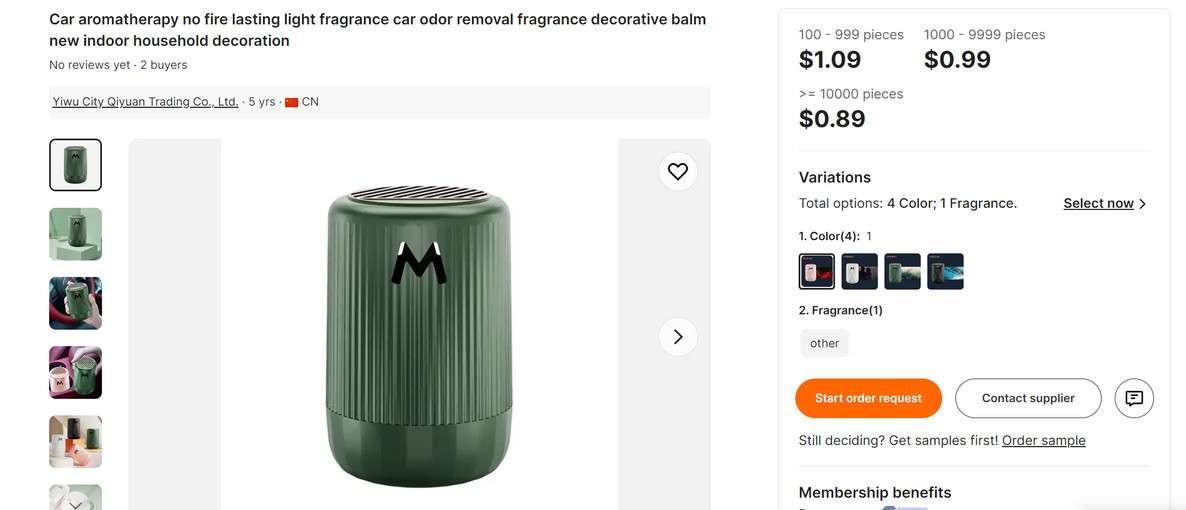This screenshot has height=510, width=1186.
Task: Open the chat message icon
Action: point(1134,398)
